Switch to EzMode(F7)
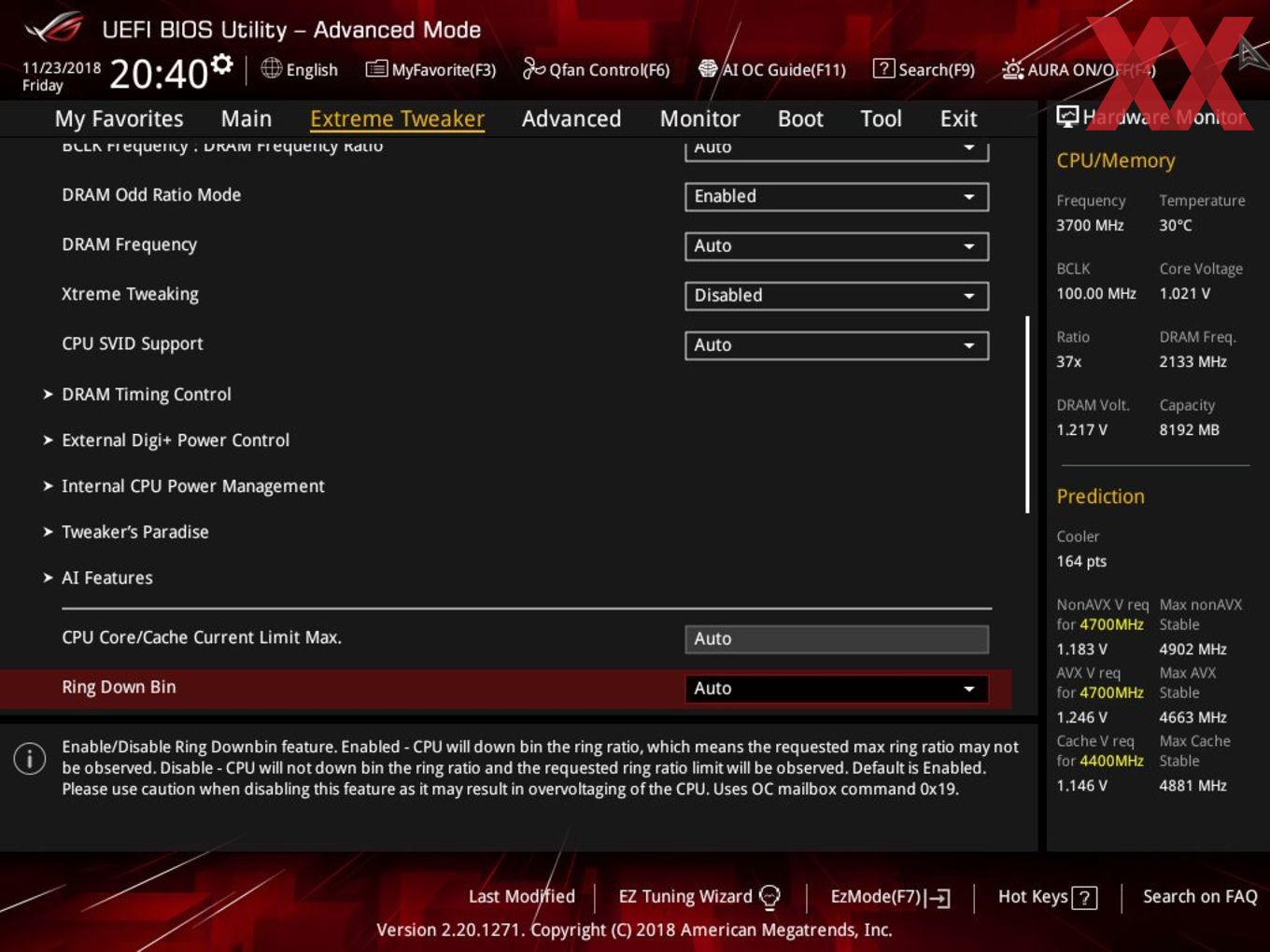This screenshot has height=952, width=1270. tap(890, 898)
